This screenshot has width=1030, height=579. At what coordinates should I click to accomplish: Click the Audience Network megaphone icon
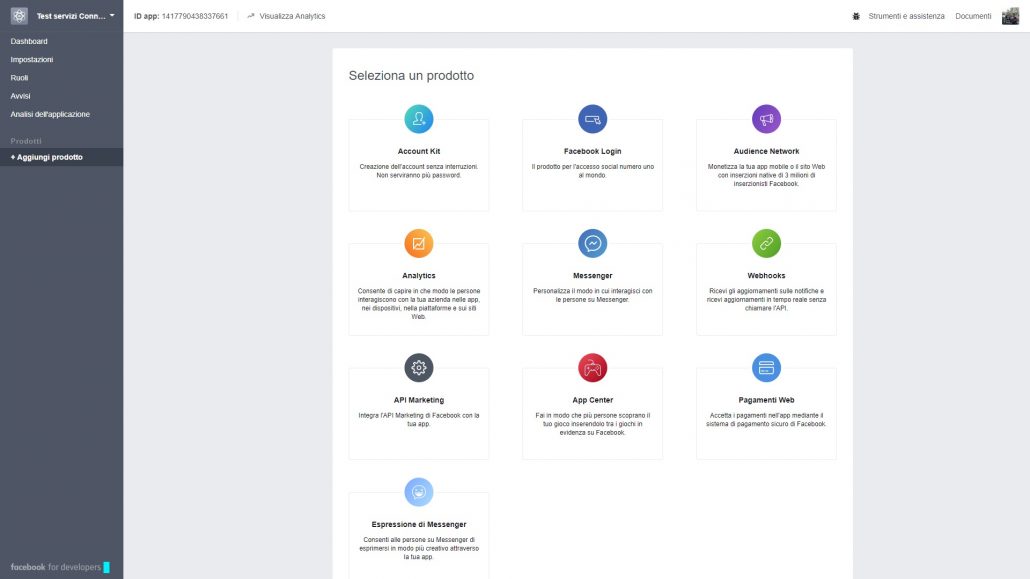coord(766,119)
